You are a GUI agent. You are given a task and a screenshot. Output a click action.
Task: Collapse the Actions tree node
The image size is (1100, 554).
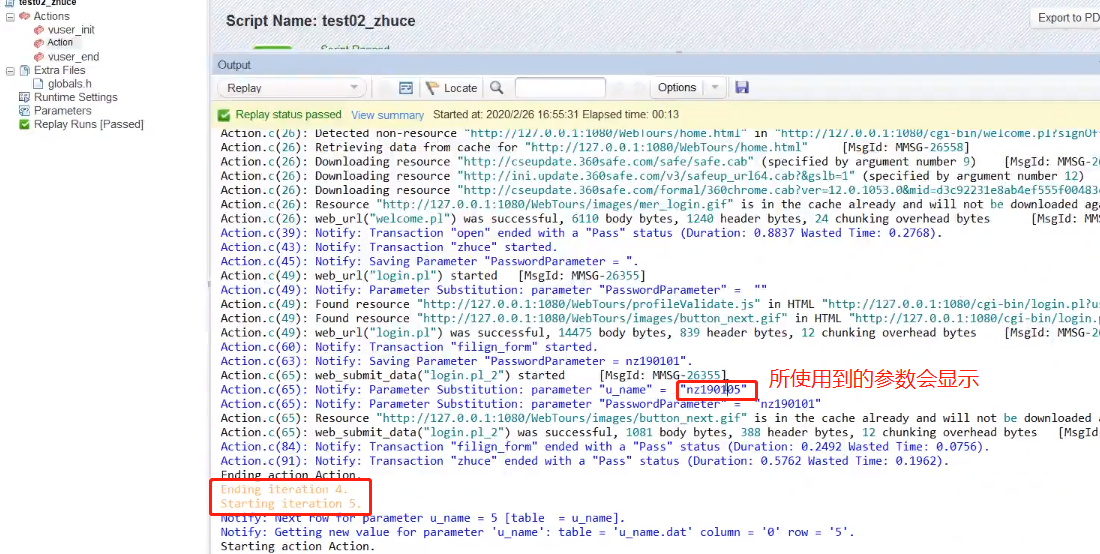tap(10, 16)
